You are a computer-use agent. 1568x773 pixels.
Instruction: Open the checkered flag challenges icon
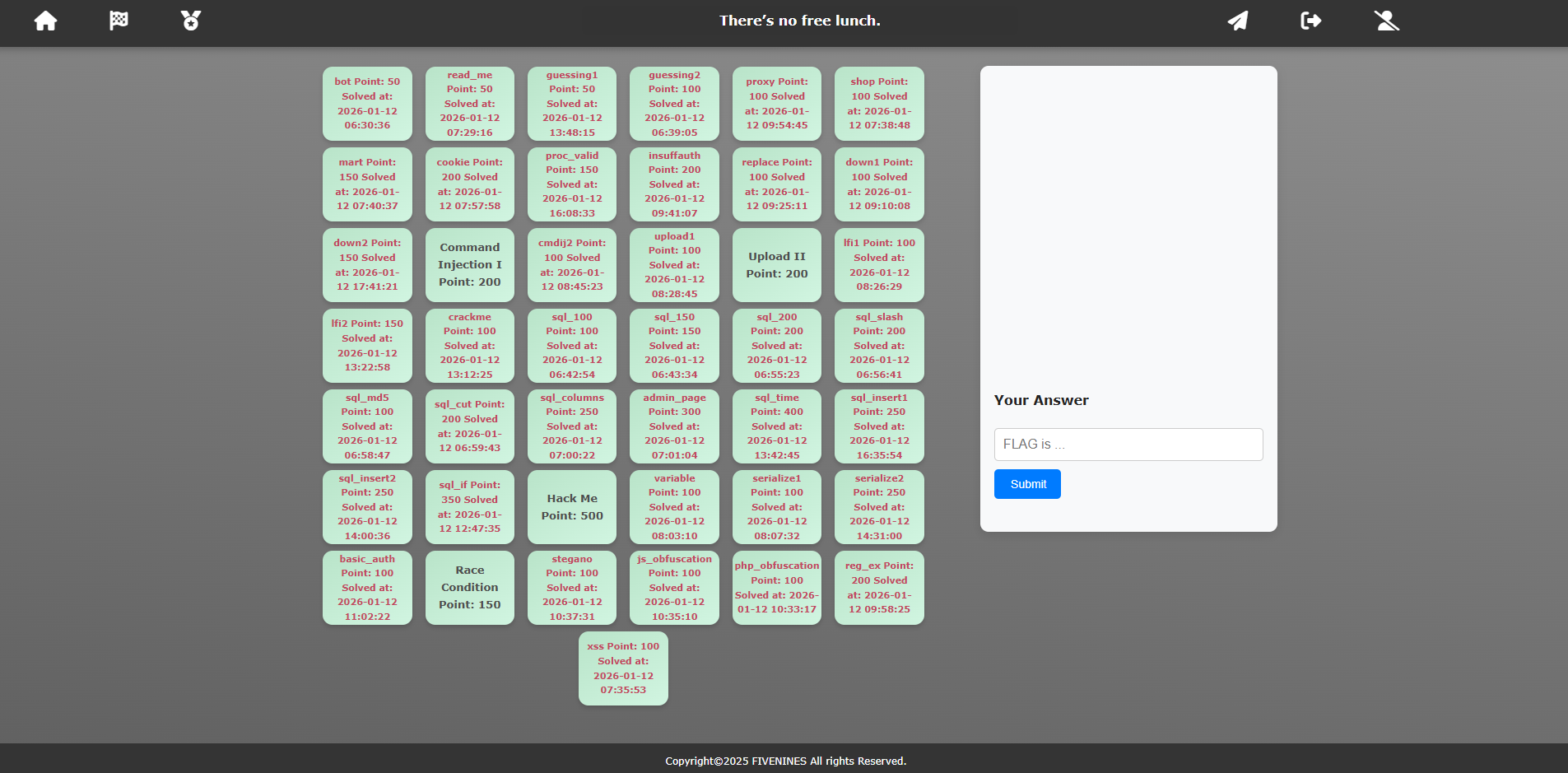tap(119, 20)
